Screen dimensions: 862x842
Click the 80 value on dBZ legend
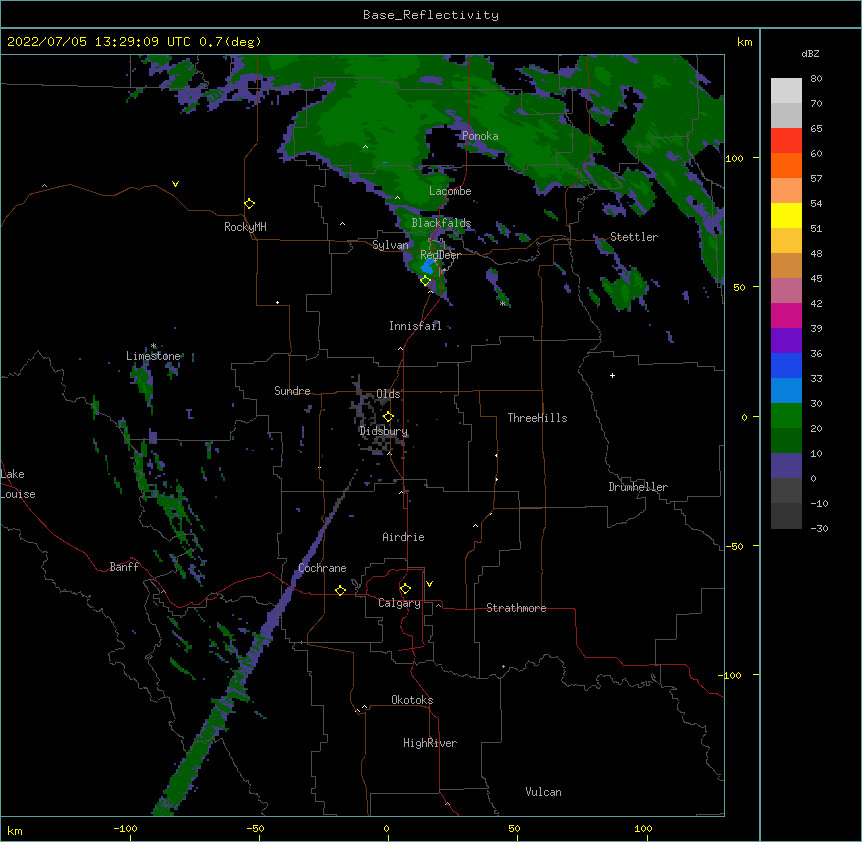pyautogui.click(x=816, y=79)
